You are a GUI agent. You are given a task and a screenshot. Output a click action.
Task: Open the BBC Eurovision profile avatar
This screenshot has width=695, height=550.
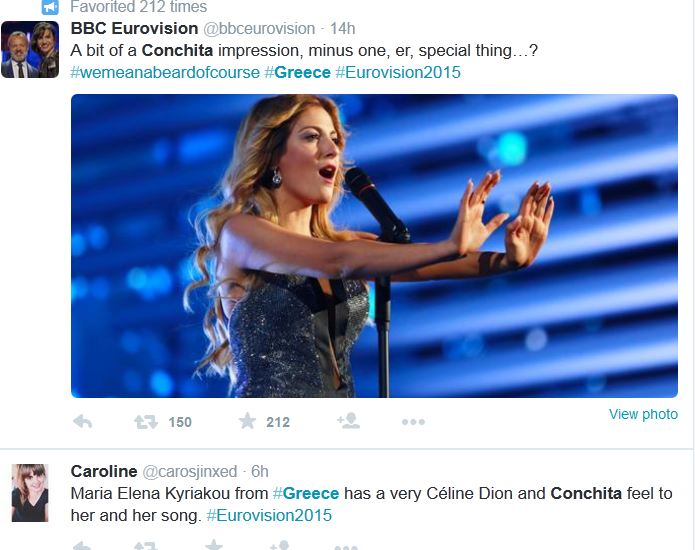(x=30, y=50)
